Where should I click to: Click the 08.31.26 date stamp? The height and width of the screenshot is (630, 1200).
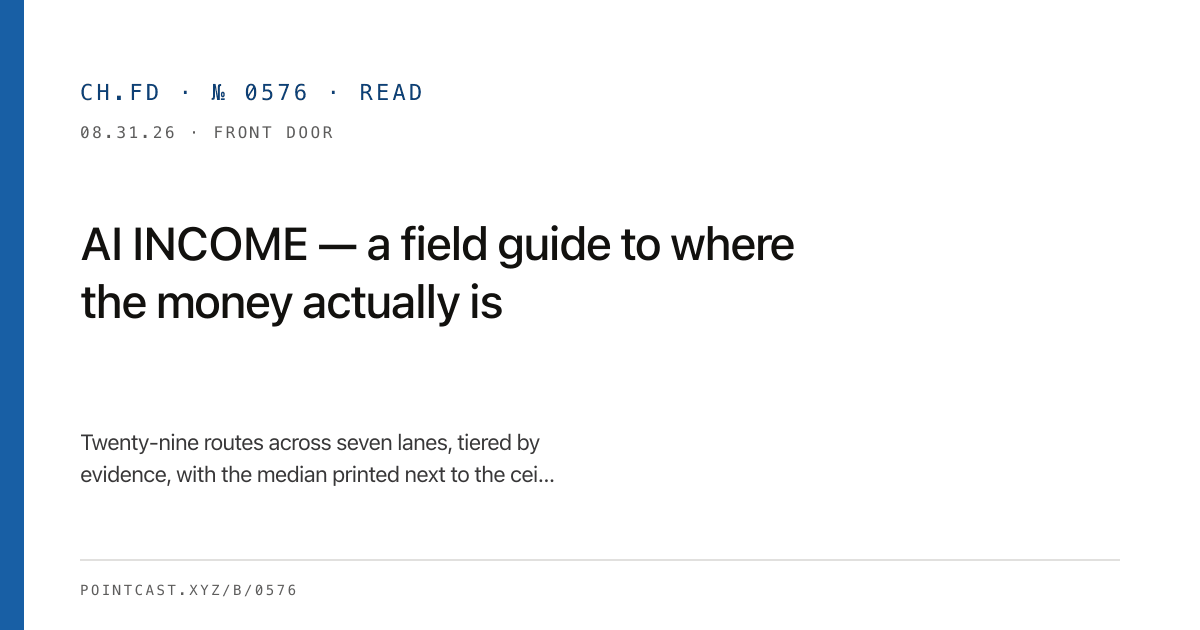coord(128,133)
